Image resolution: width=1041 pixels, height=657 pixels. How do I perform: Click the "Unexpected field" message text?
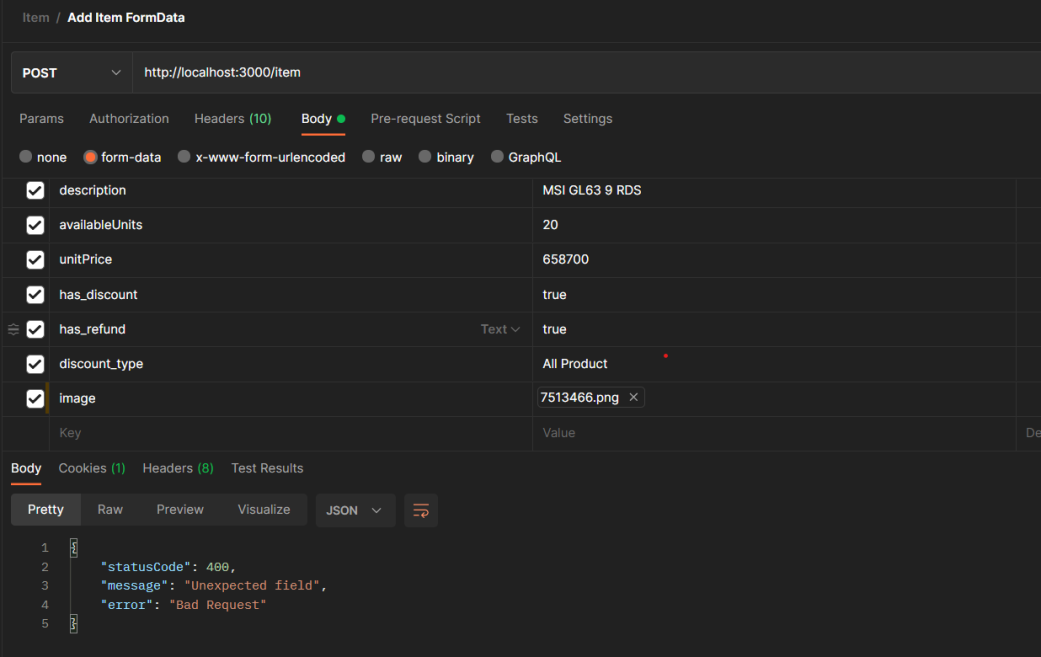(x=252, y=586)
